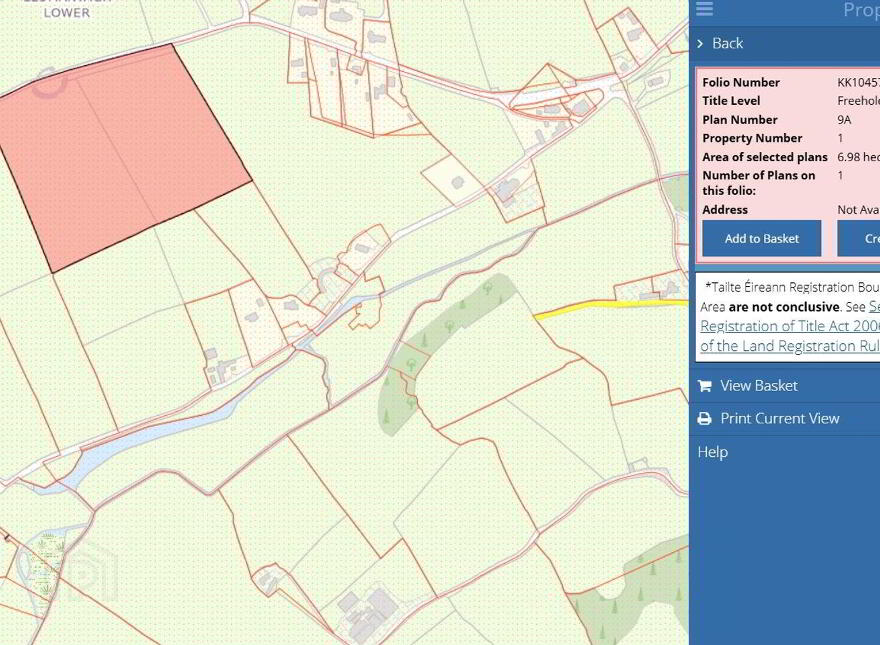Select Print Current View
Image resolution: width=880 pixels, height=645 pixels.
coord(780,418)
